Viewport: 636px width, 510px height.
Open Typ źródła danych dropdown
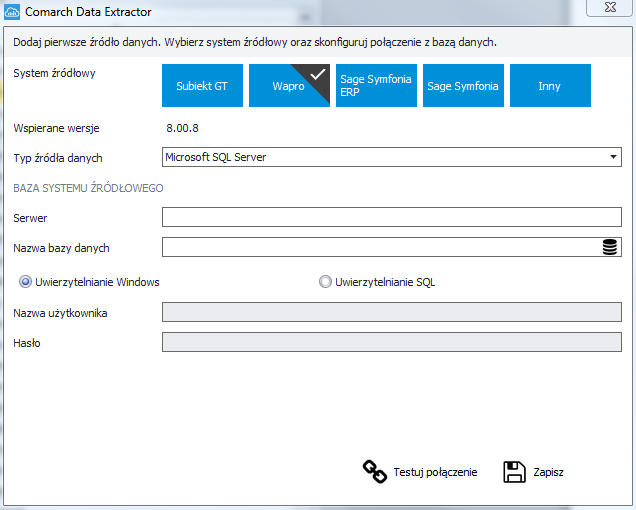[392, 157]
